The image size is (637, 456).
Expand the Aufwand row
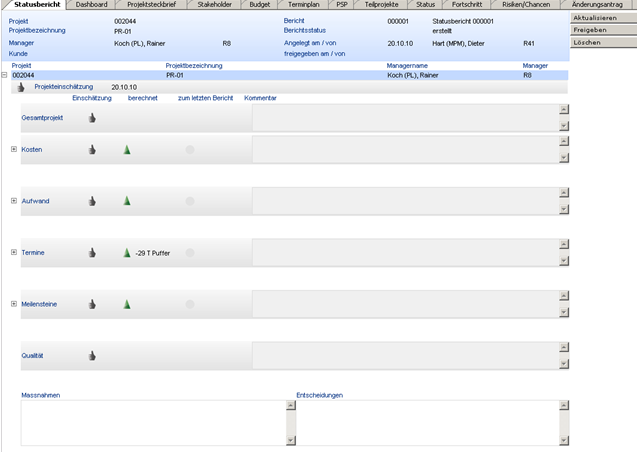click(14, 201)
